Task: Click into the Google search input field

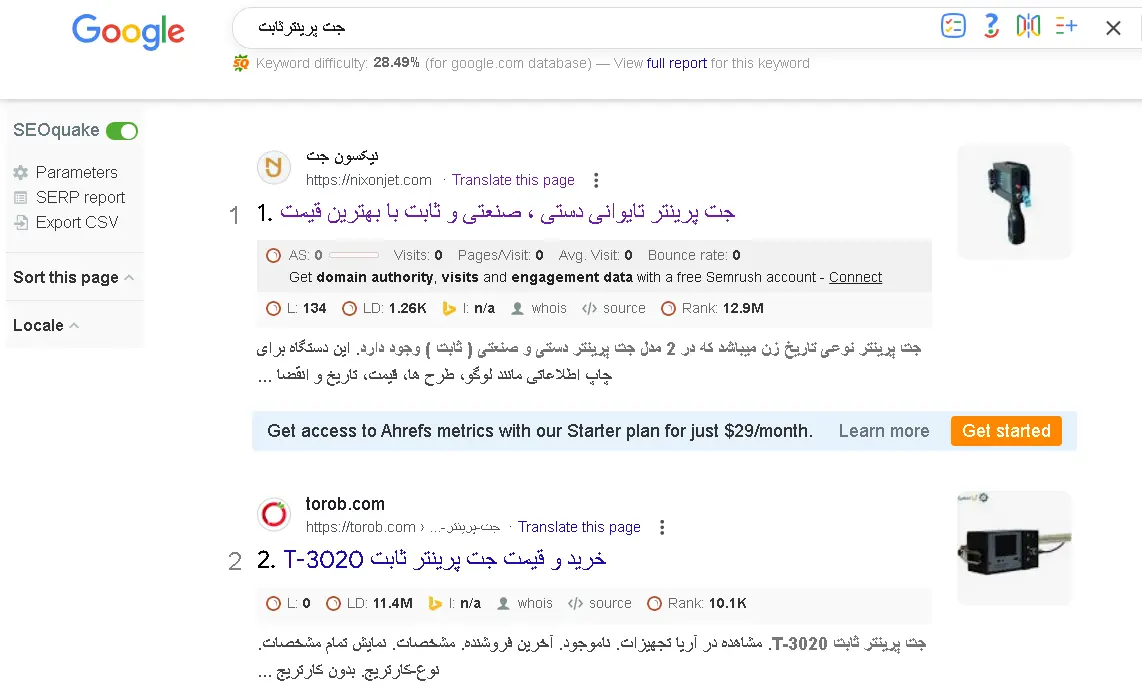Action: pyautogui.click(x=583, y=28)
